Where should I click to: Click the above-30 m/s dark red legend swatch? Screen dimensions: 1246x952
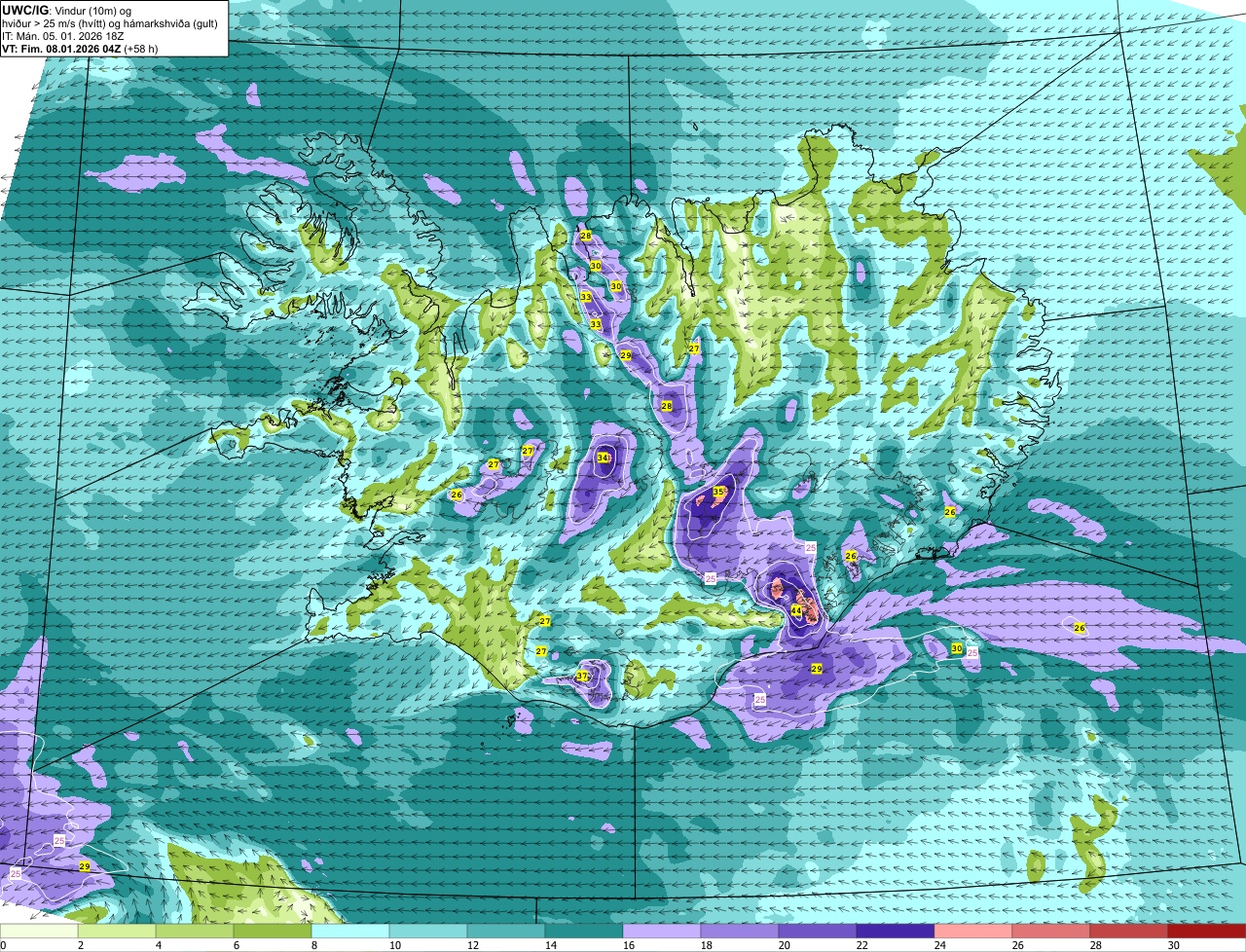coord(1207,932)
